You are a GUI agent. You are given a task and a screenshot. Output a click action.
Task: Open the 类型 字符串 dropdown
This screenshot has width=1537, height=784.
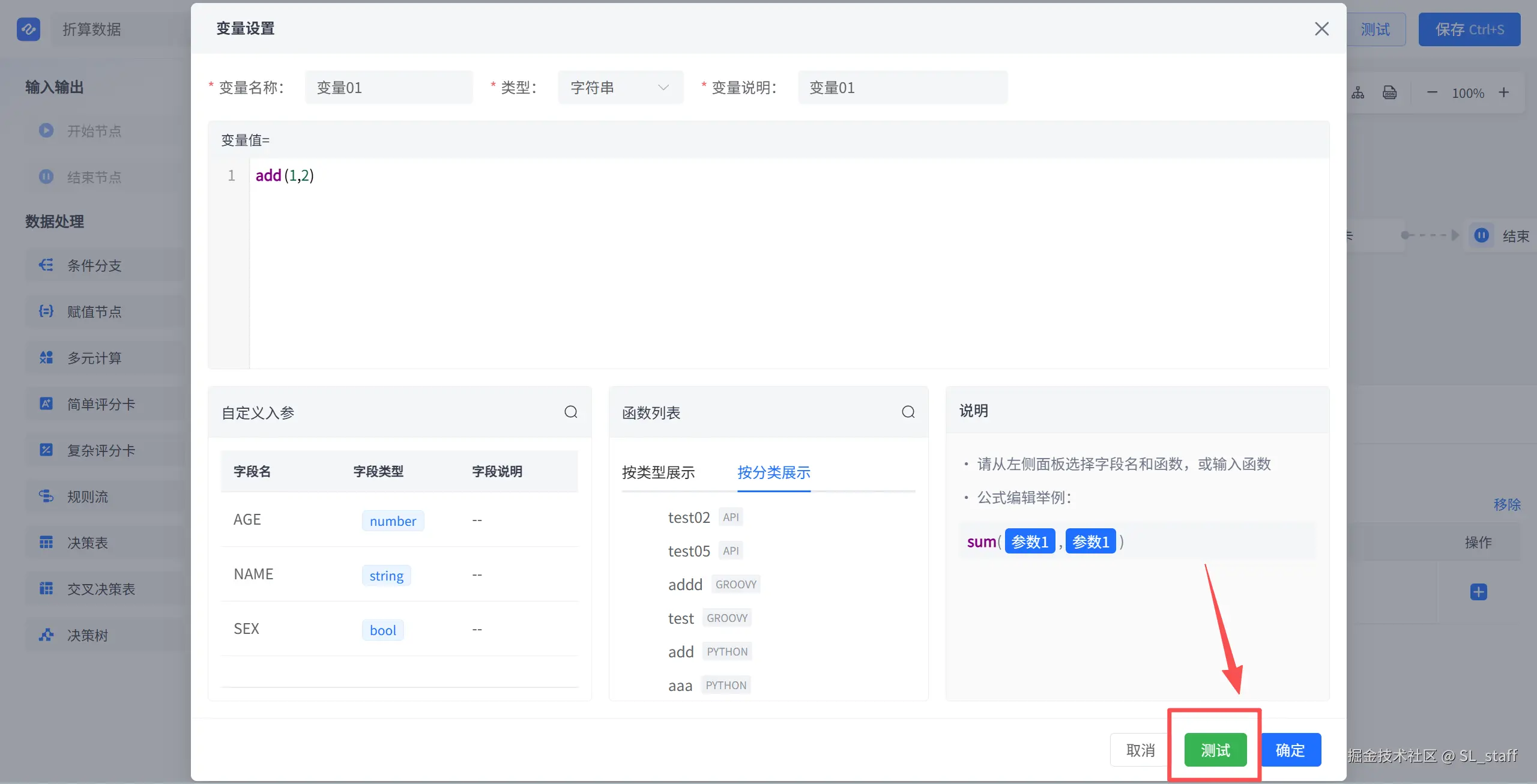pos(620,88)
